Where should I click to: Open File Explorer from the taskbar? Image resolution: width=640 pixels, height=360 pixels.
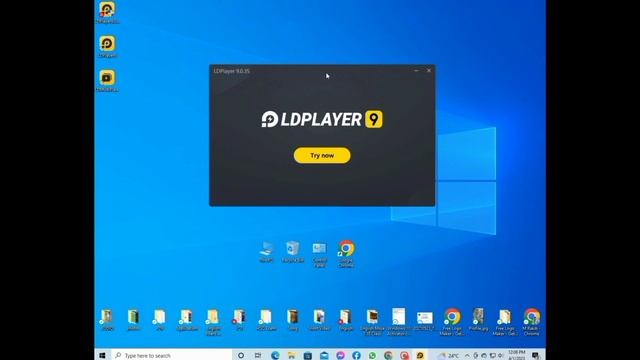click(291, 356)
